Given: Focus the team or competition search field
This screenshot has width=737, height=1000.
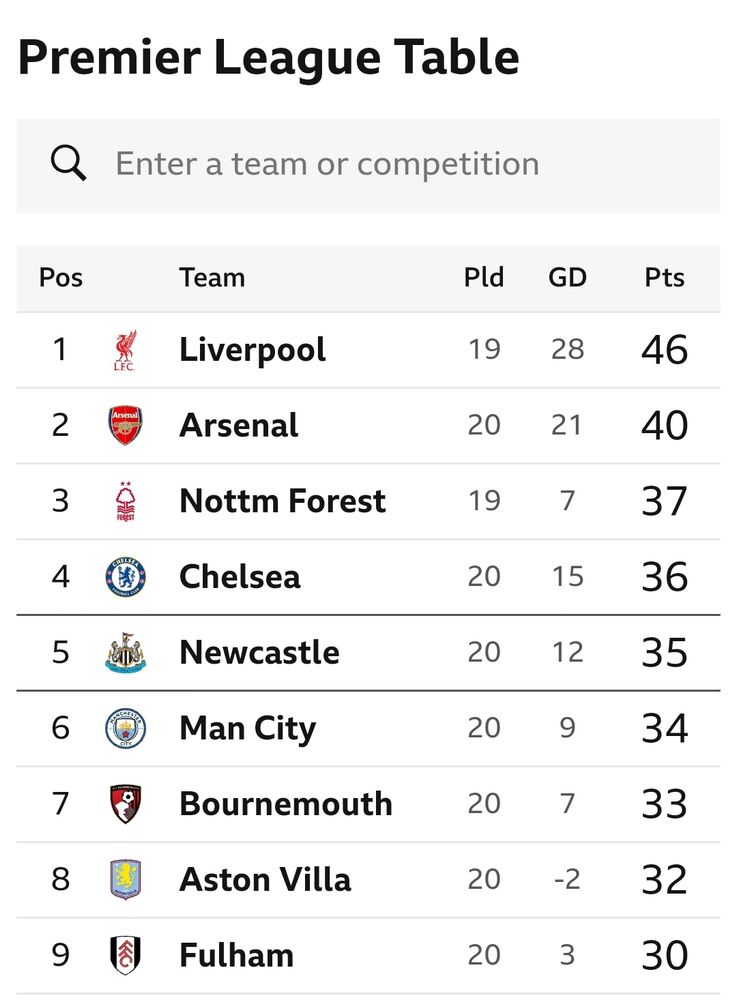Looking at the screenshot, I should (368, 165).
